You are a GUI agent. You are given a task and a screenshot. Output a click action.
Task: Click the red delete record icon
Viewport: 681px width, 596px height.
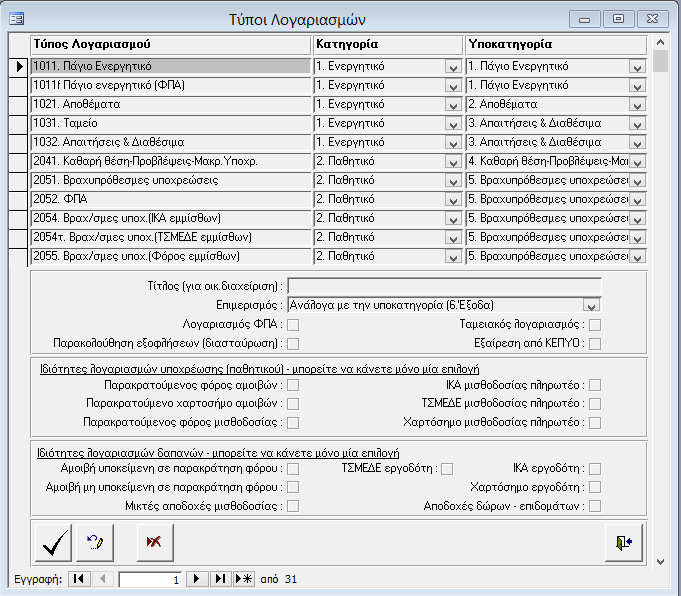pos(154,542)
